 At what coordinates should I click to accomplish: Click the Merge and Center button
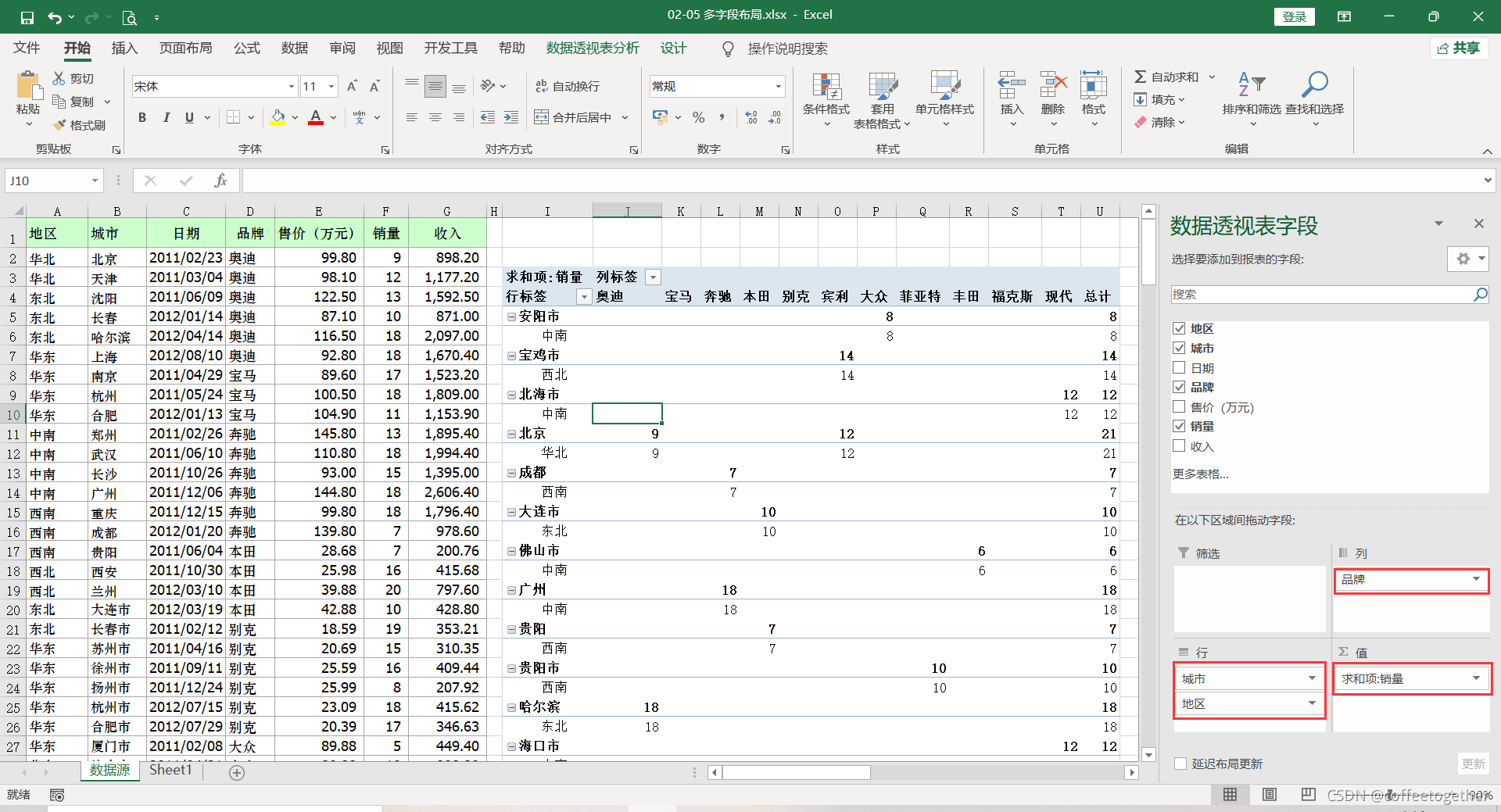[574, 117]
